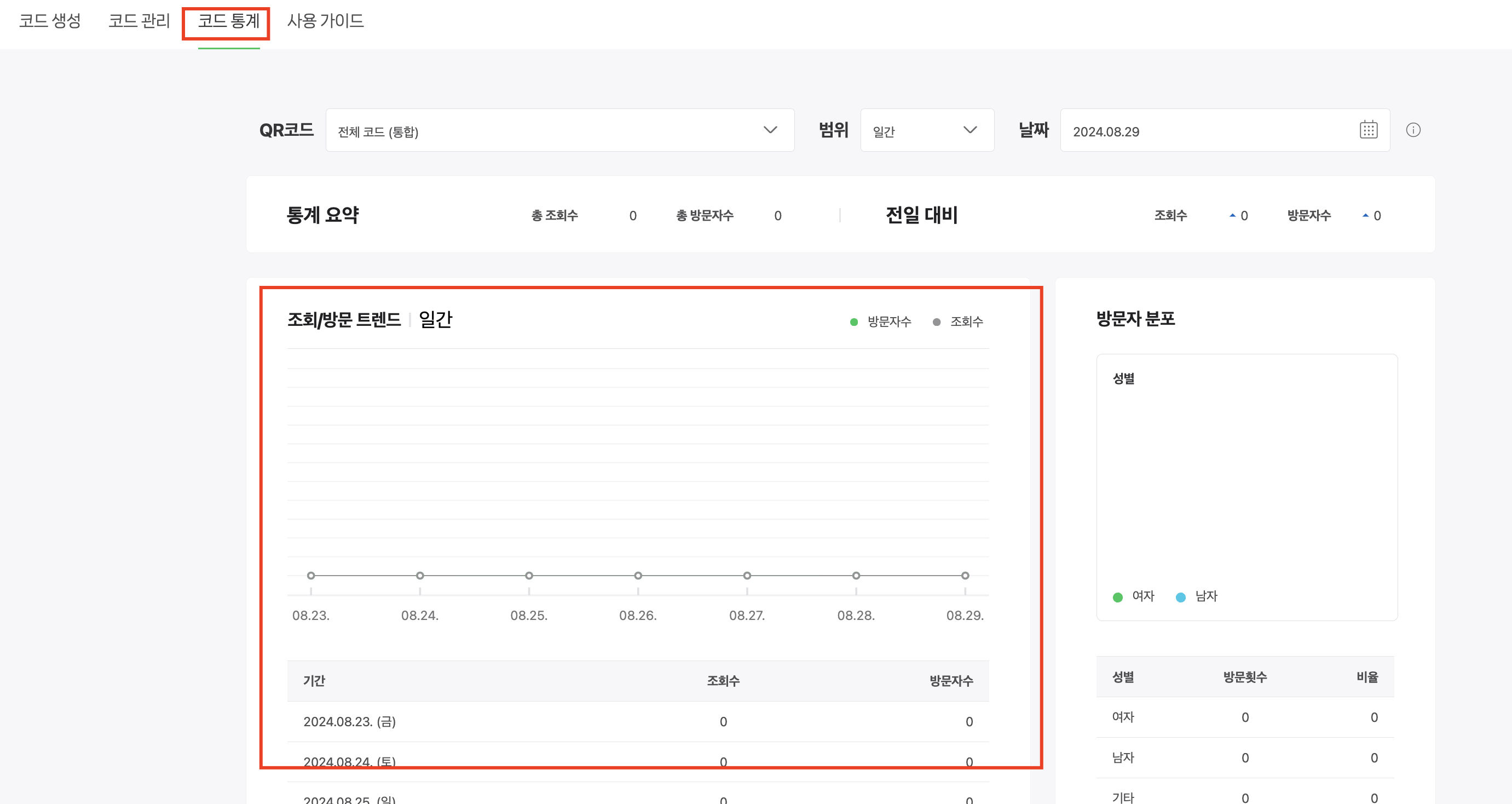Click the 08.23. chart data point
The height and width of the screenshot is (804, 1512).
(x=311, y=576)
